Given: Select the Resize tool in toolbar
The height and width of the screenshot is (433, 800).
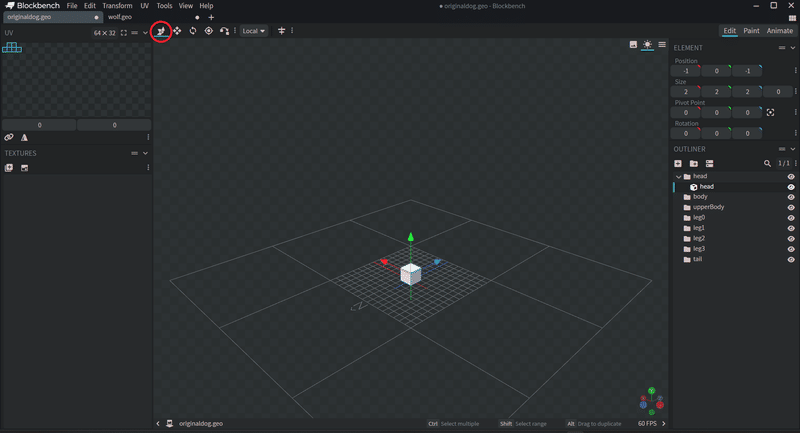Looking at the screenshot, I should pos(161,31).
